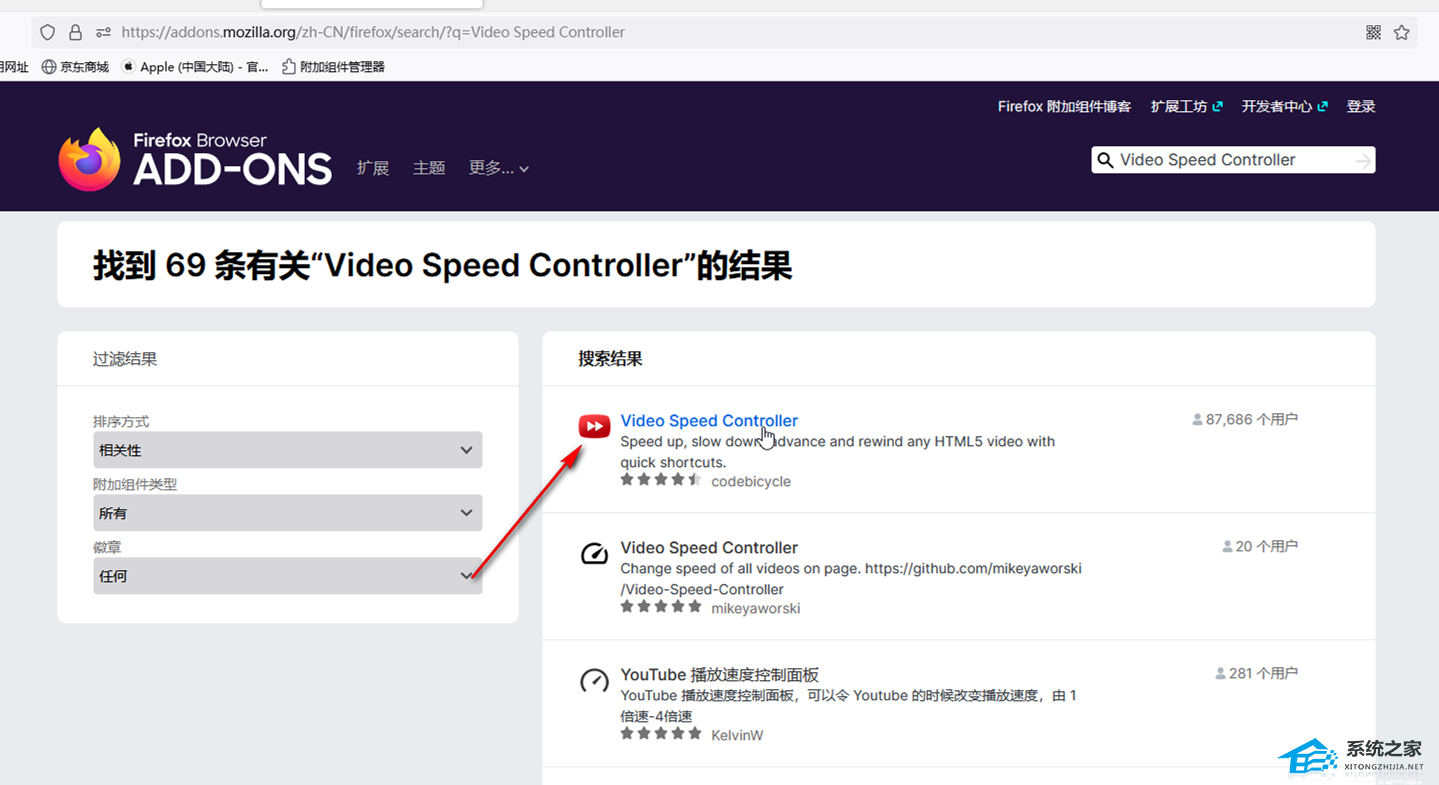1439x785 pixels.
Task: Click author name codebicycle
Action: pyautogui.click(x=751, y=481)
